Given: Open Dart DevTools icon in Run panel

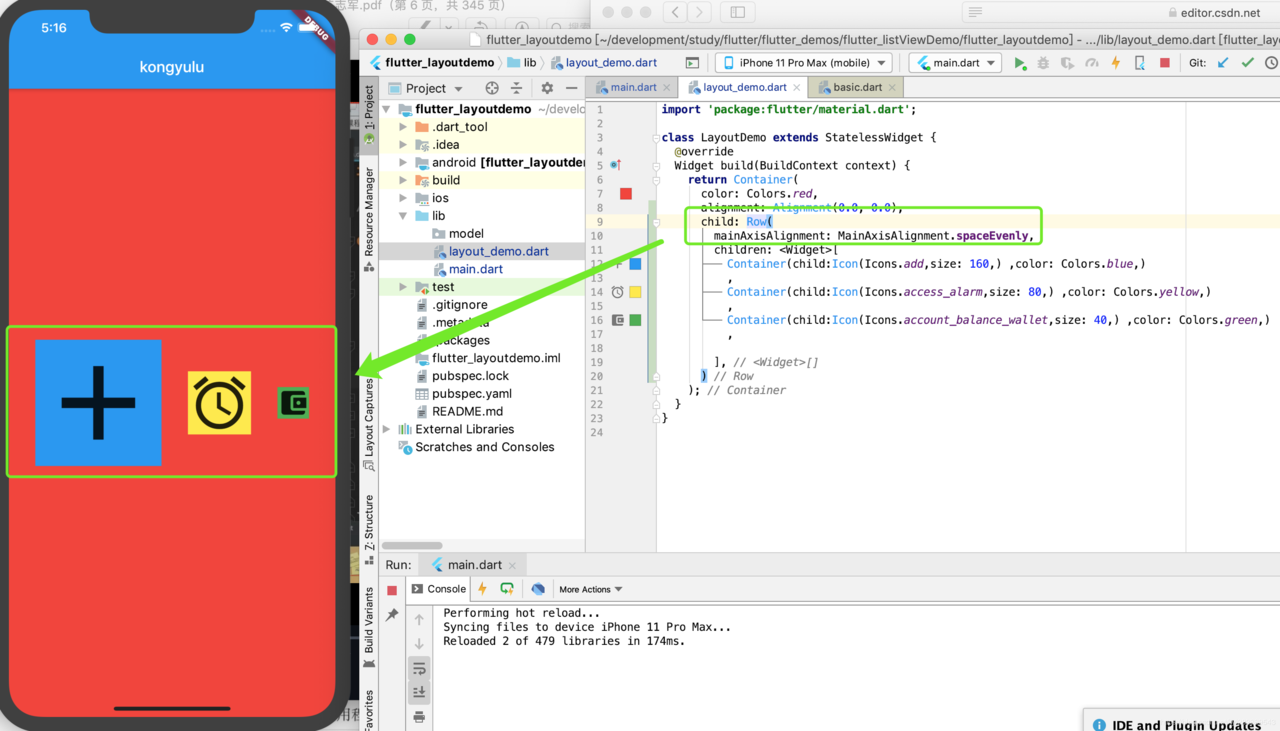Looking at the screenshot, I should (538, 589).
